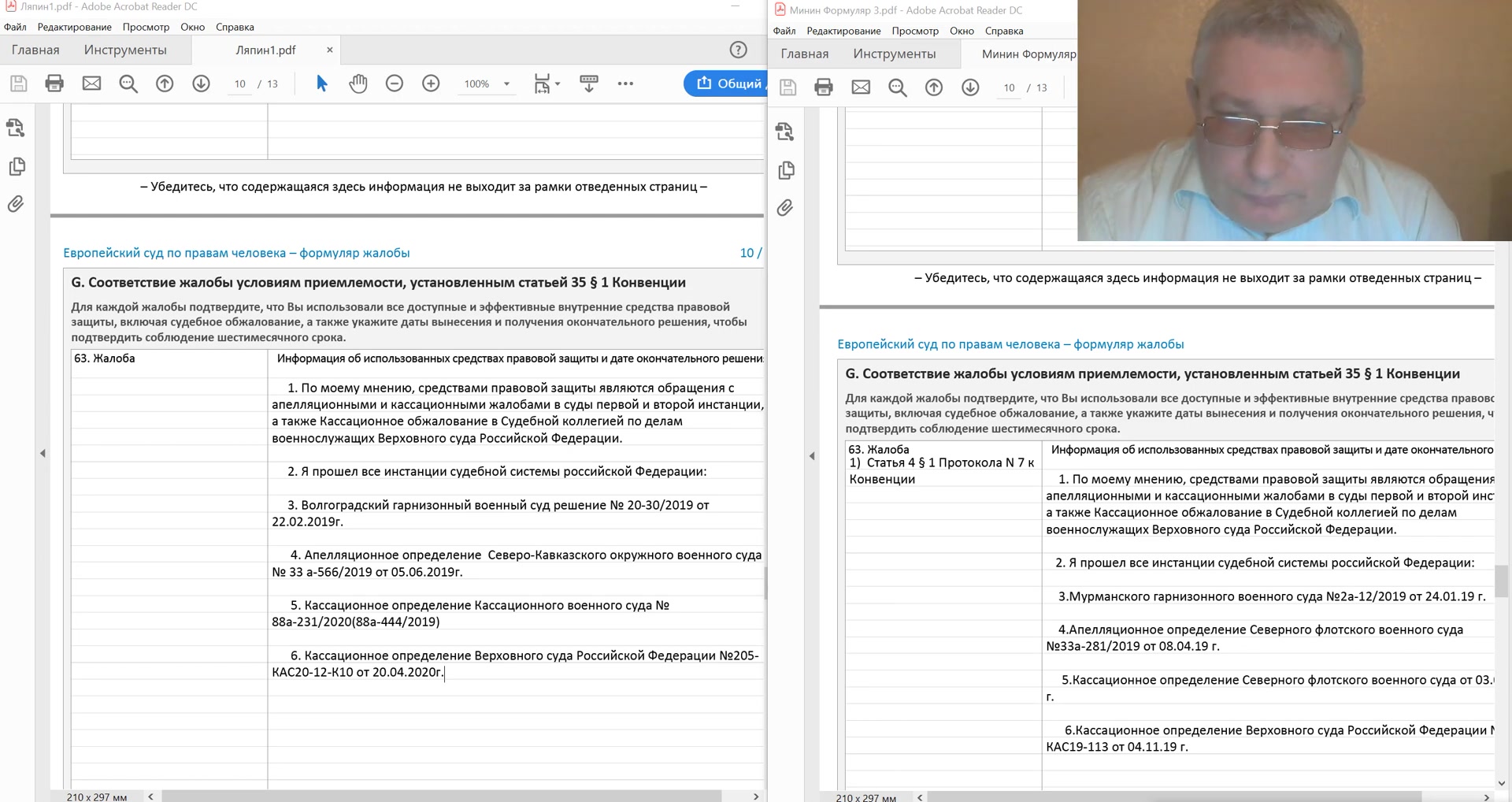The width and height of the screenshot is (1512, 802).
Task: Click horizontal scrollbar in Ляпин1 window
Action: tap(441, 796)
